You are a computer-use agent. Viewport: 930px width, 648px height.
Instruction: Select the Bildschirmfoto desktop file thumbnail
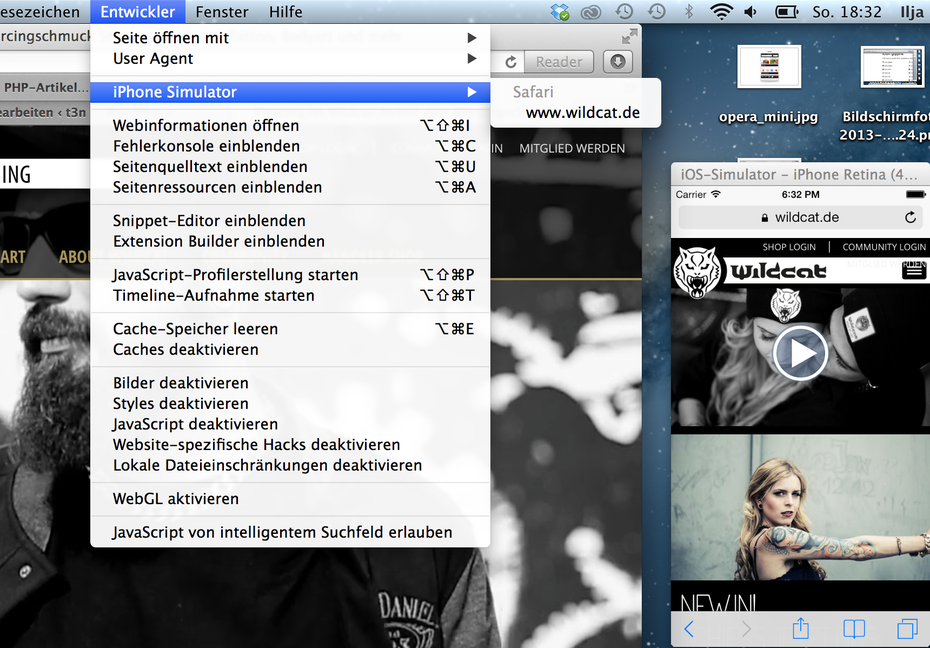click(893, 67)
